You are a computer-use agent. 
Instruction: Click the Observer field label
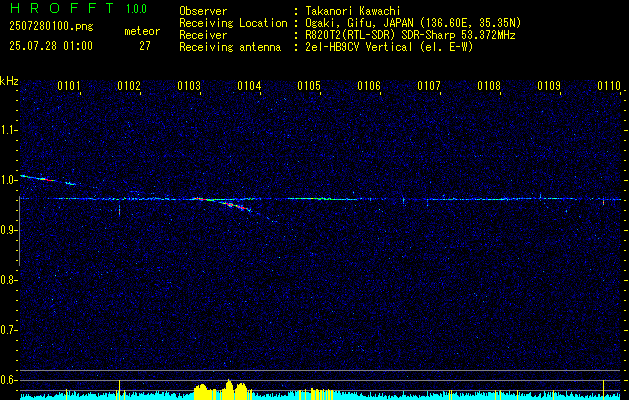pos(203,11)
